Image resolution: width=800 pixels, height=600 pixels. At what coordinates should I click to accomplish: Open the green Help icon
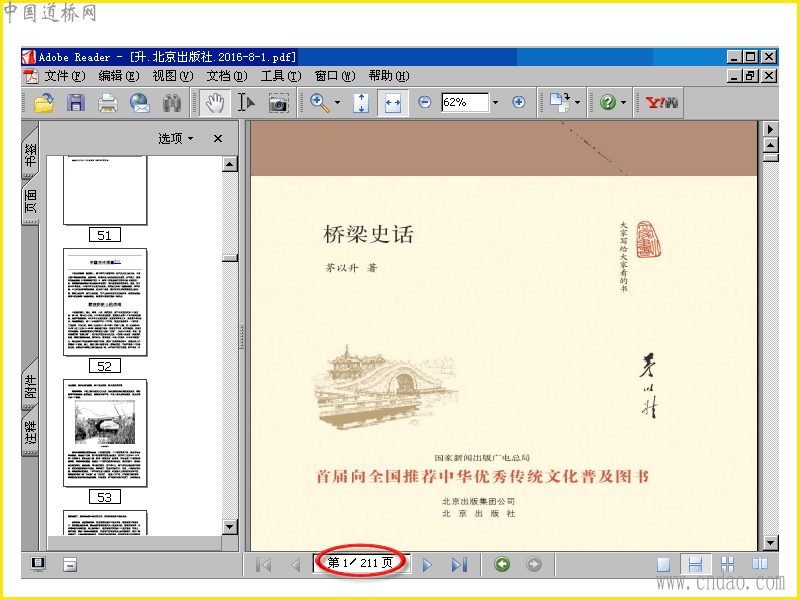tap(608, 103)
